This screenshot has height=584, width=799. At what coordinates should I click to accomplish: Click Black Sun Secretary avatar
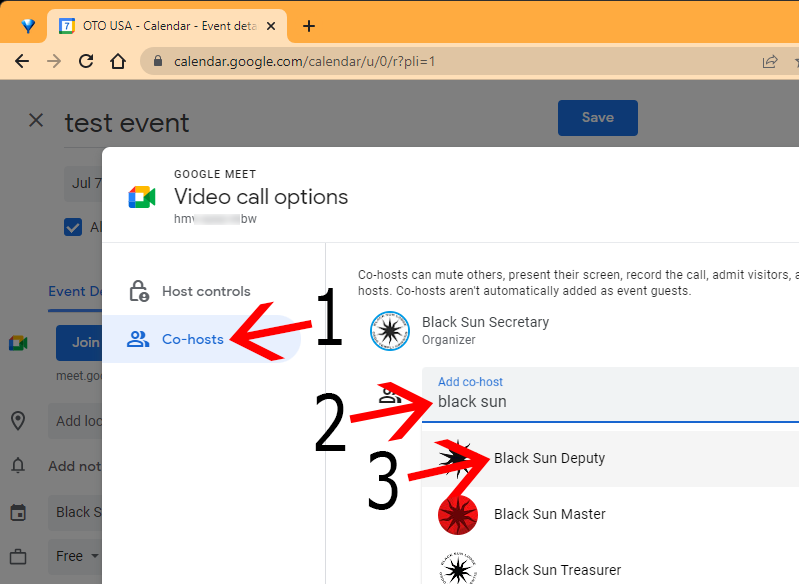[x=390, y=331]
